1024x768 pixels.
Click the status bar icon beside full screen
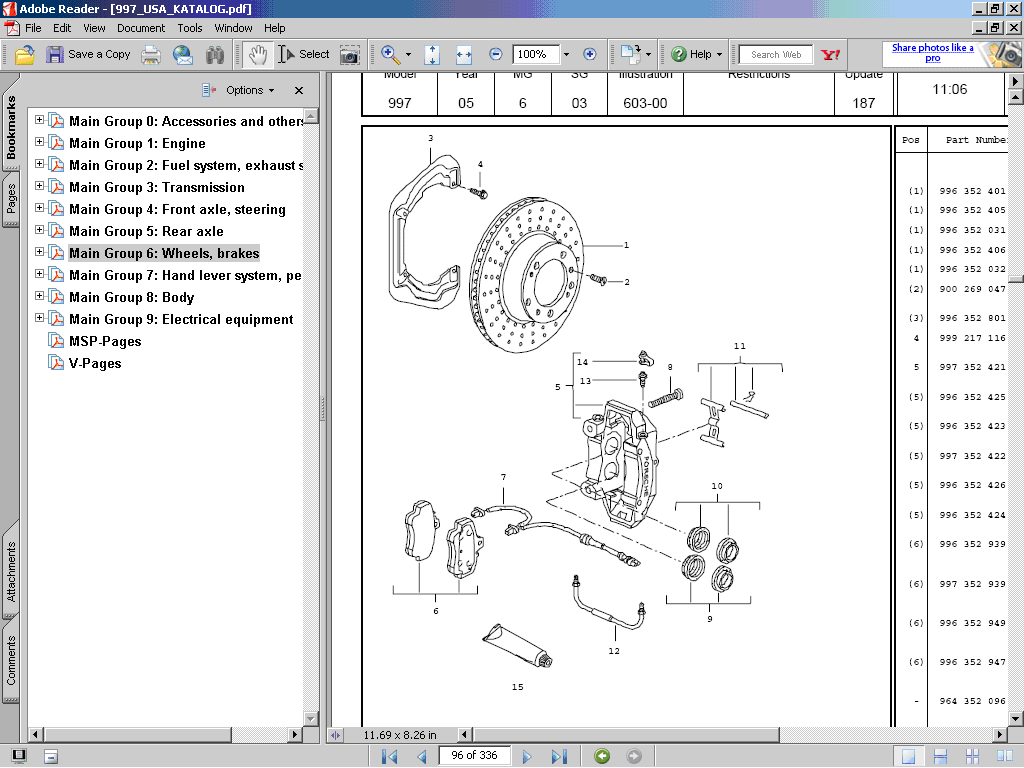click(x=51, y=756)
